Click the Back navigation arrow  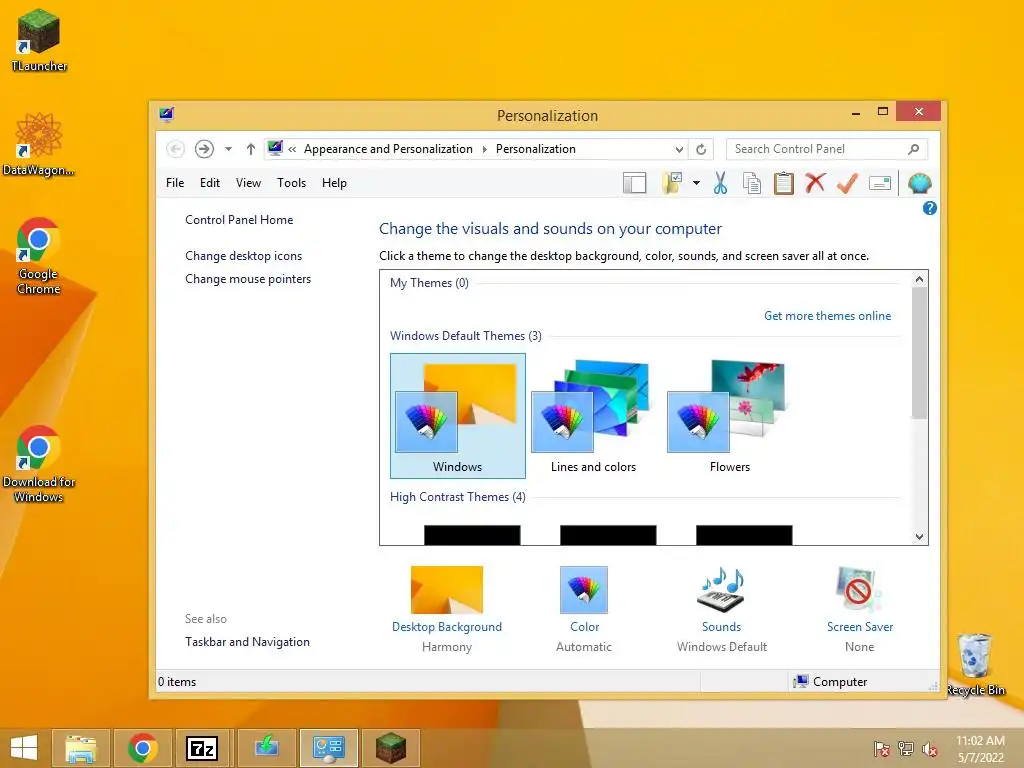175,149
